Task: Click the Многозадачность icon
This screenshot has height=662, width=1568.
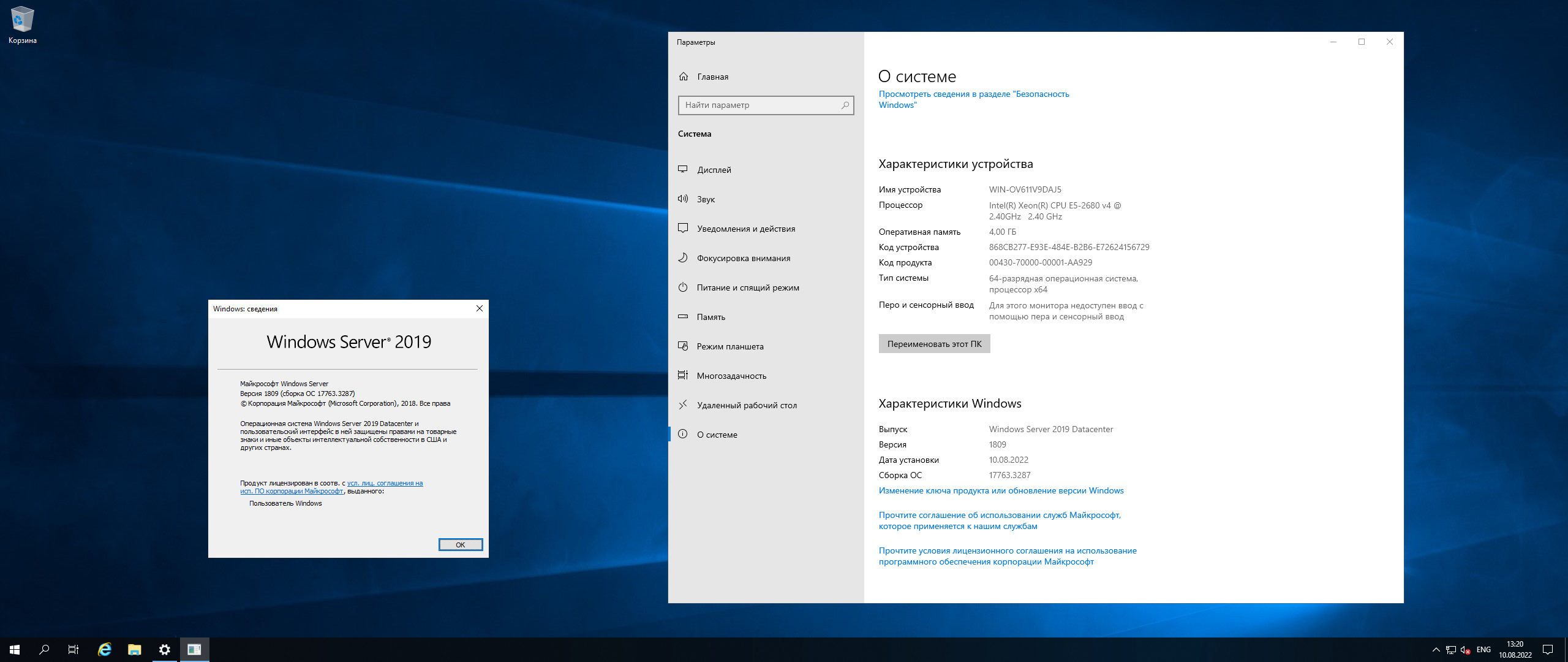Action: (x=683, y=375)
